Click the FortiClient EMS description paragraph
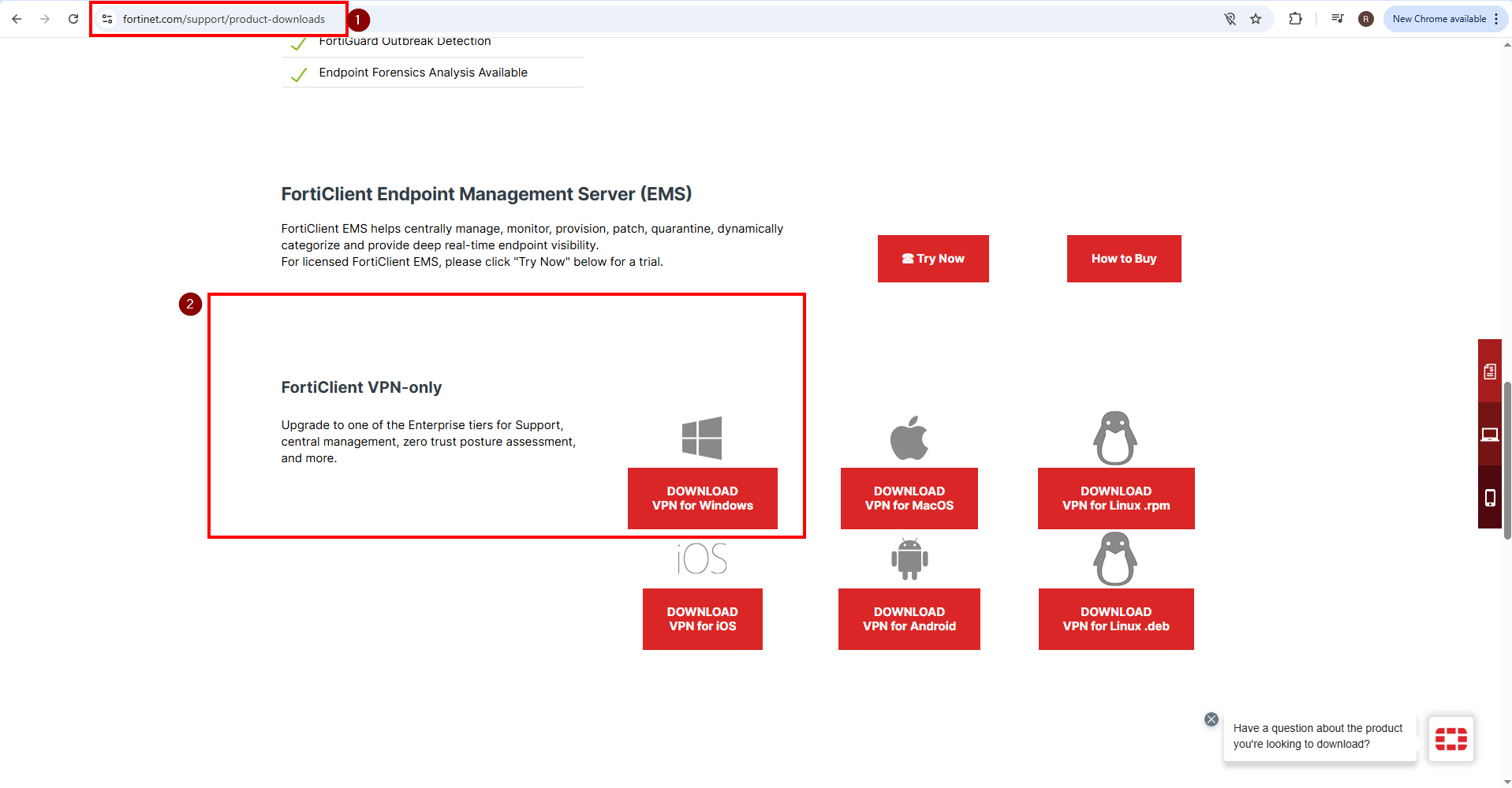Screen dimensions: 1512x788 (532, 245)
